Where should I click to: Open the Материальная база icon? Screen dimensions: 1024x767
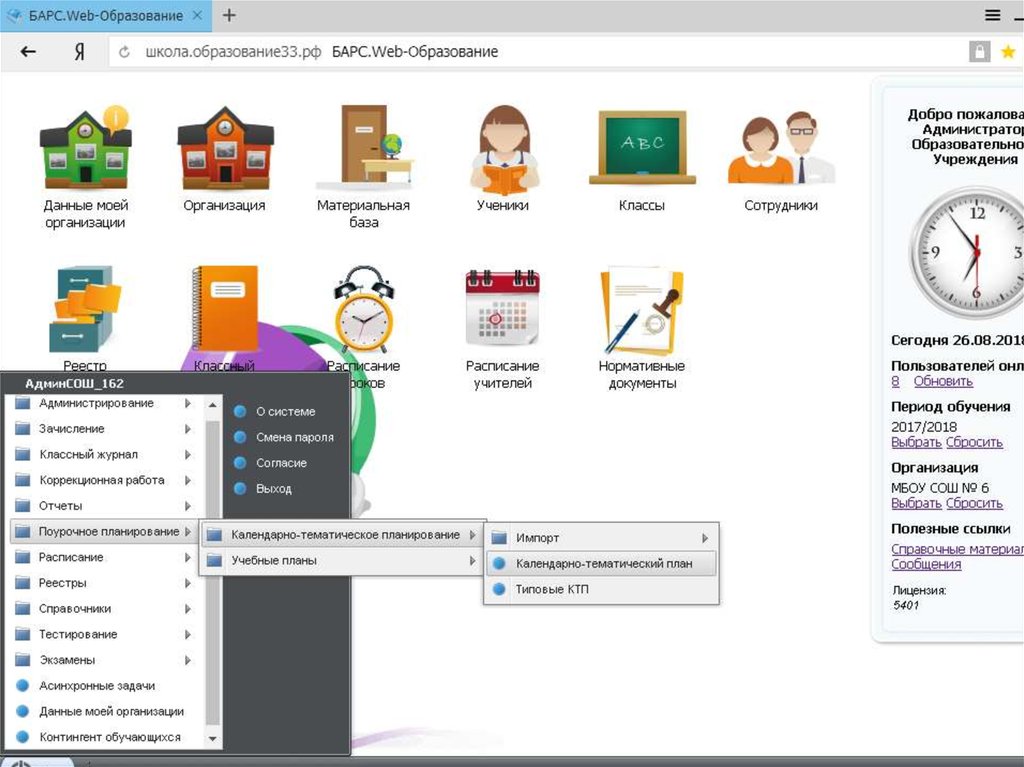click(364, 149)
